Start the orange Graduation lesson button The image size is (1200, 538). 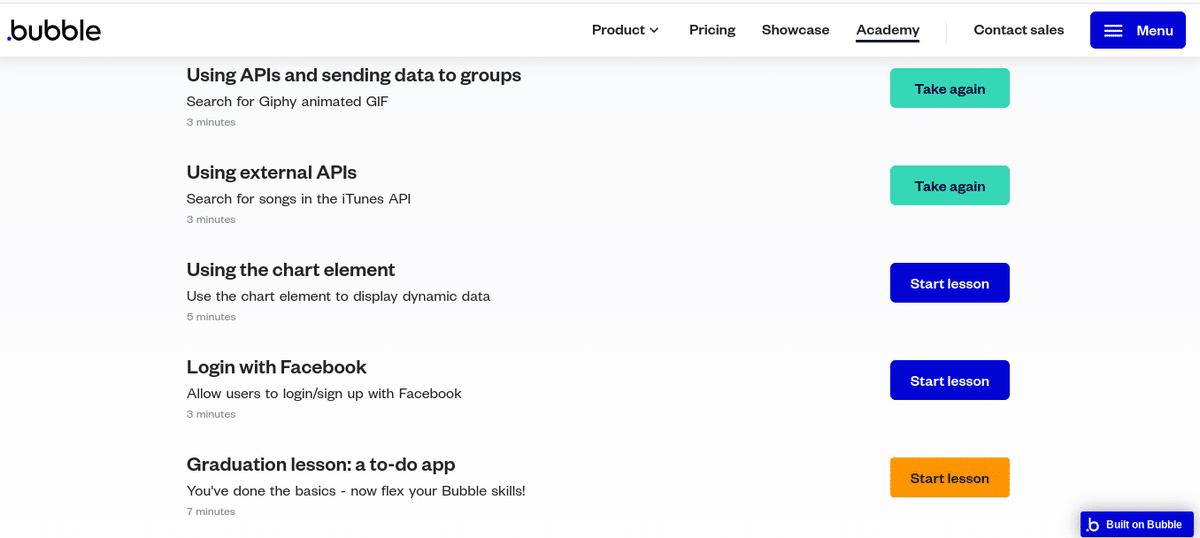click(950, 477)
